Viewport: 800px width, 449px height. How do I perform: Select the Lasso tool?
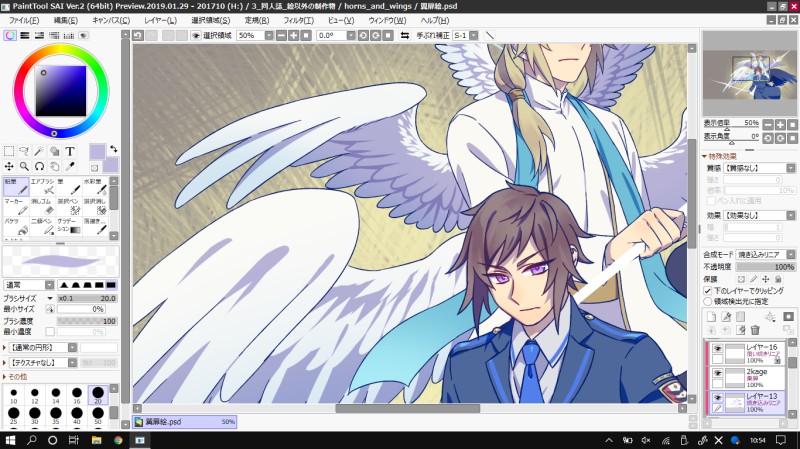coord(24,151)
